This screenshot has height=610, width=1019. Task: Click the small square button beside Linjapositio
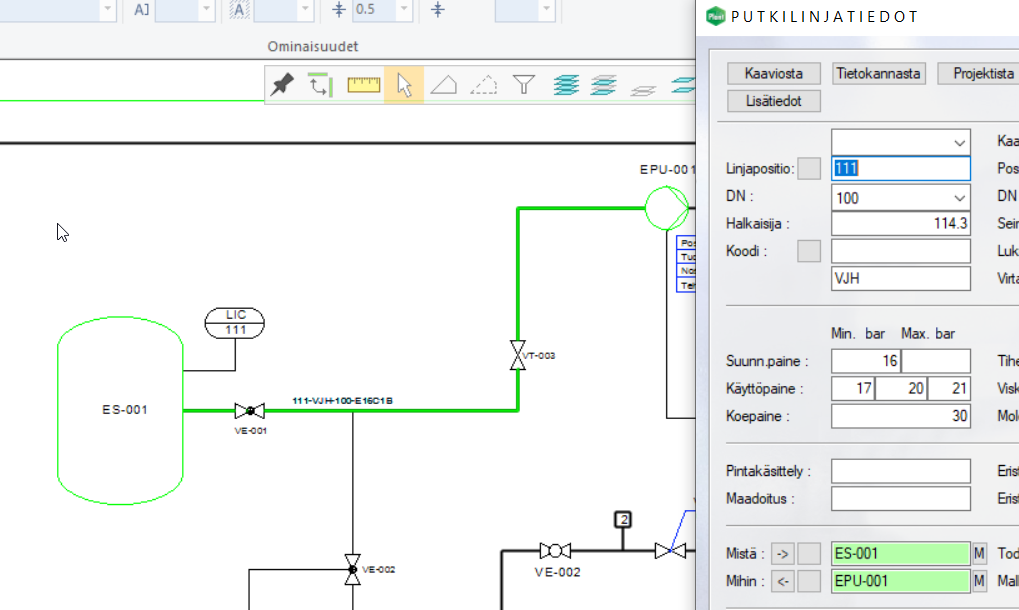pyautogui.click(x=808, y=169)
